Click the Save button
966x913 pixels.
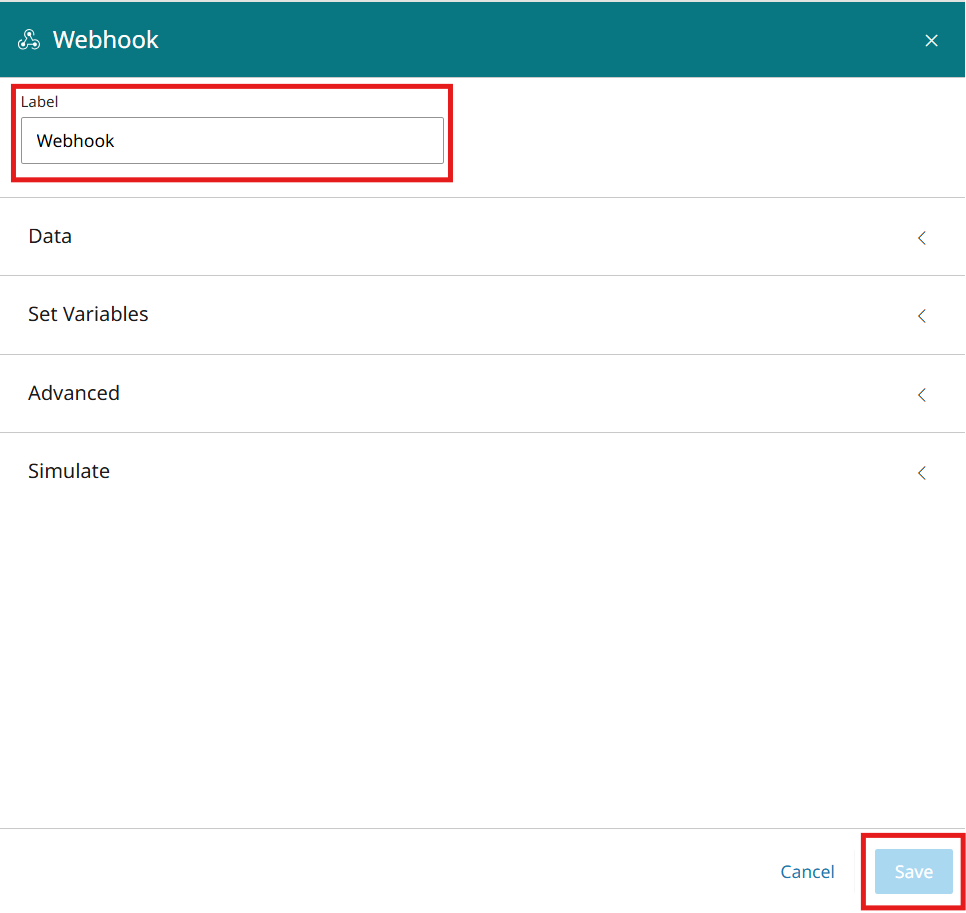point(914,872)
